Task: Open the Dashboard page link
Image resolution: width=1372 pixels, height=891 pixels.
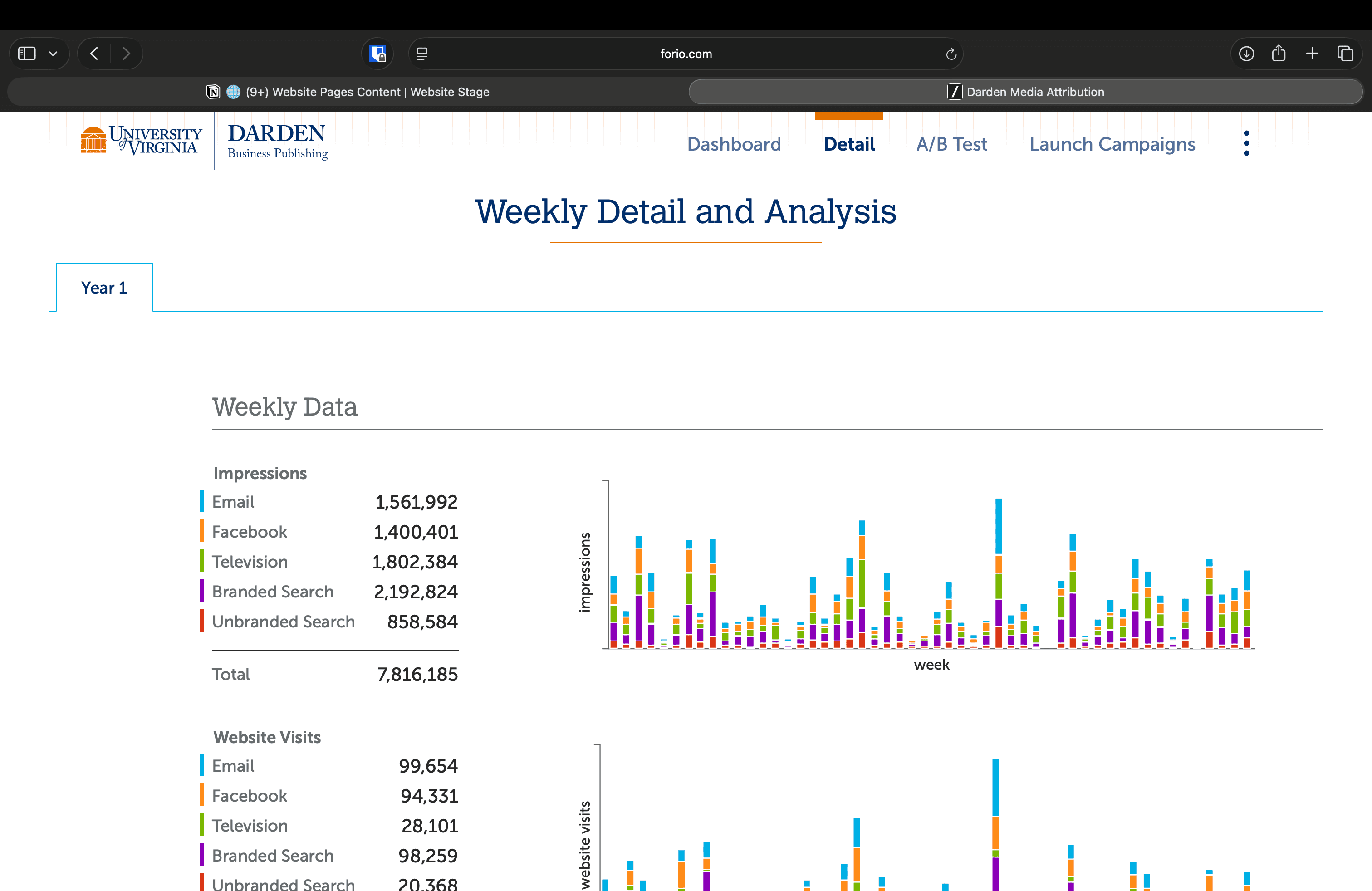Action: [734, 144]
